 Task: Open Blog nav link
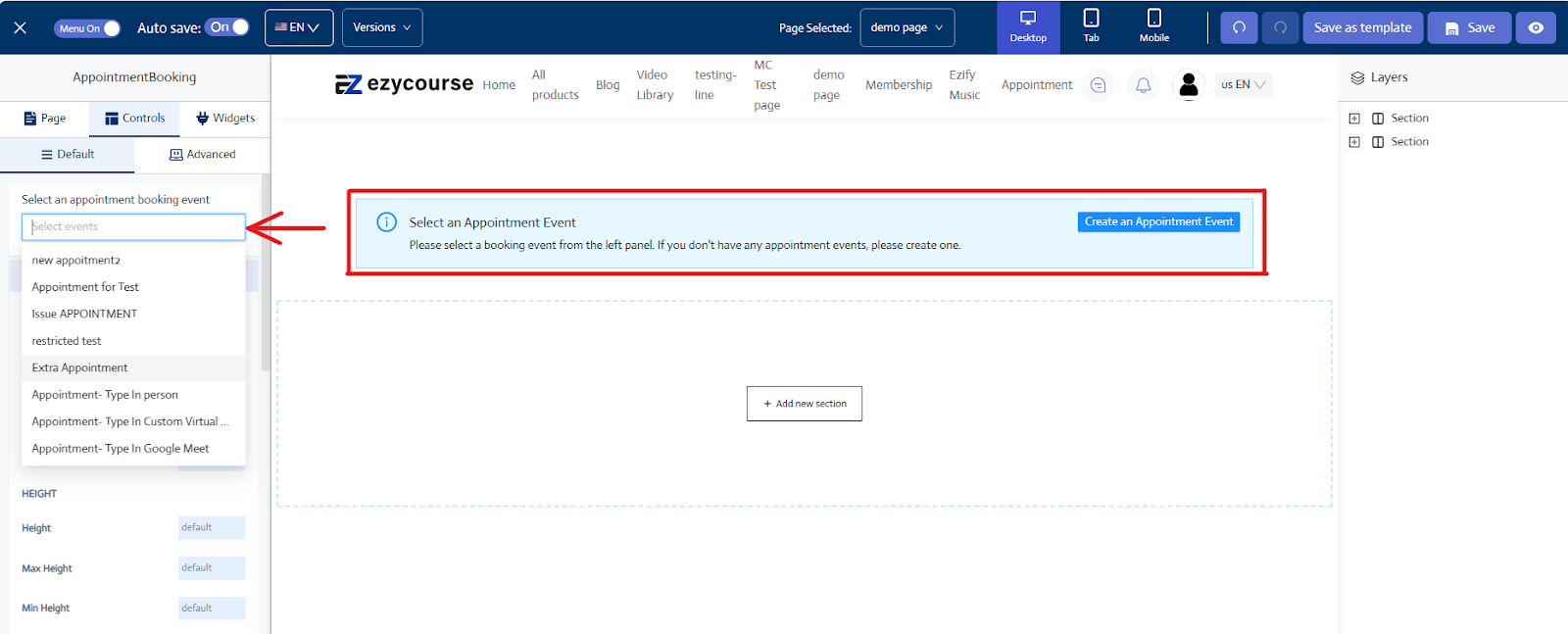coord(608,85)
